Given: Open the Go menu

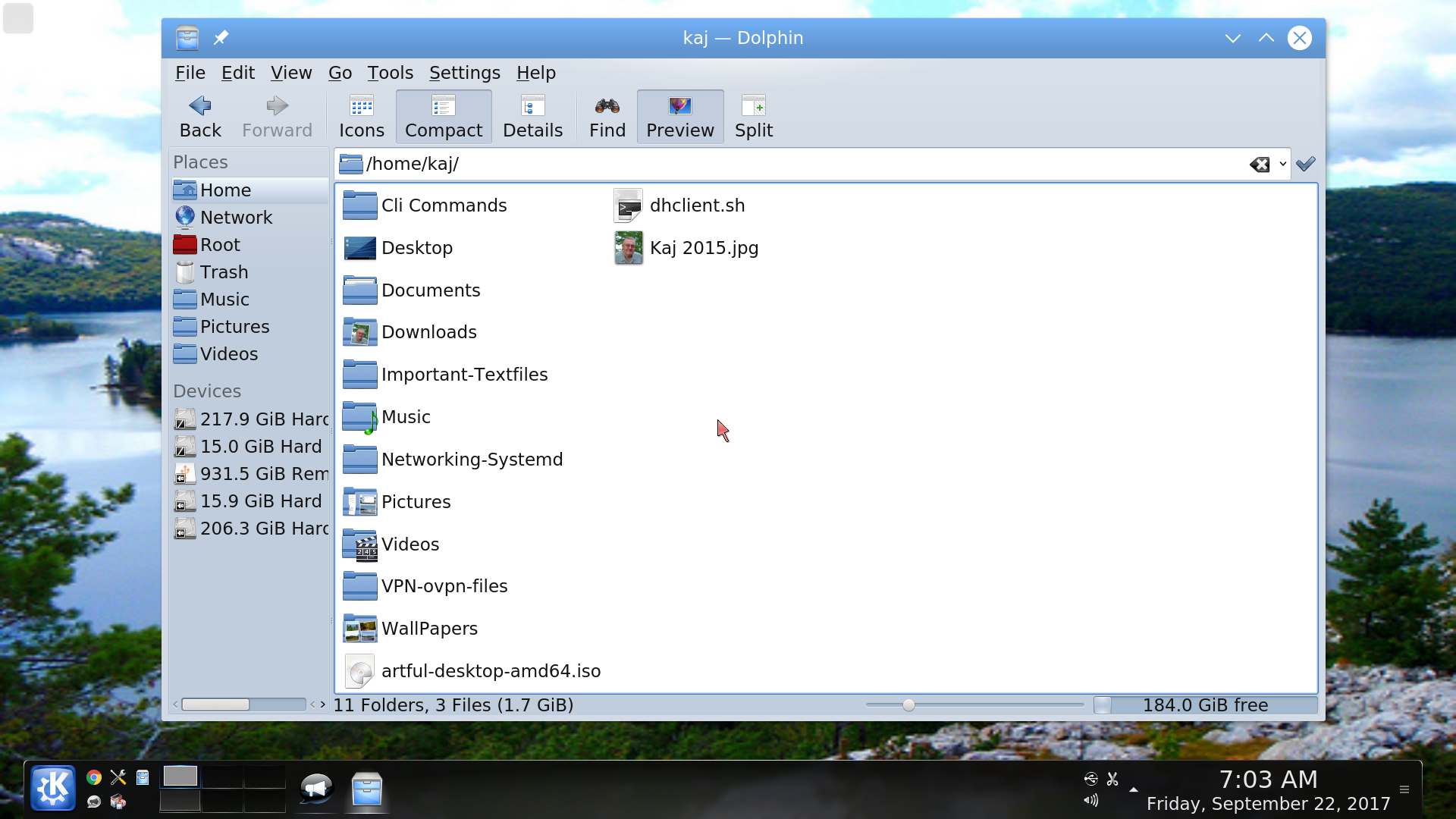Looking at the screenshot, I should (x=340, y=73).
